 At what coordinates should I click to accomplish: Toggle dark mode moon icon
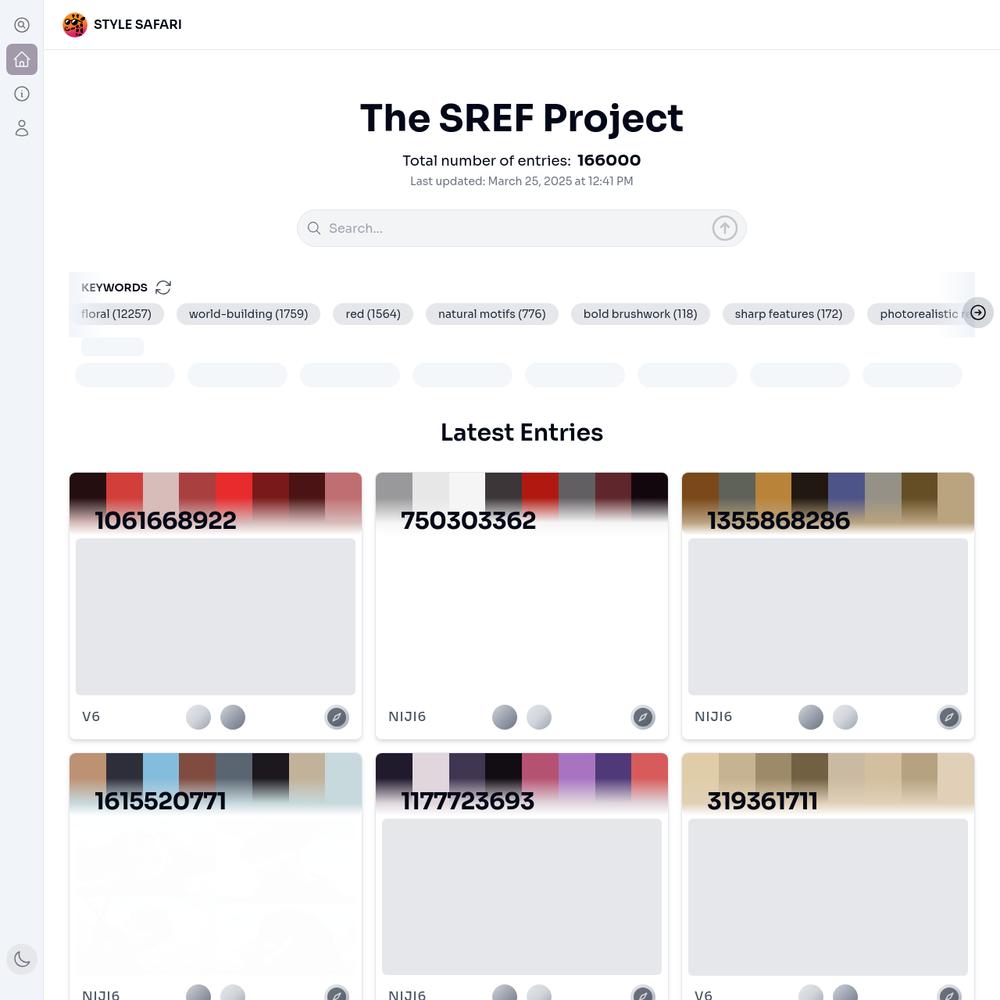coord(22,959)
